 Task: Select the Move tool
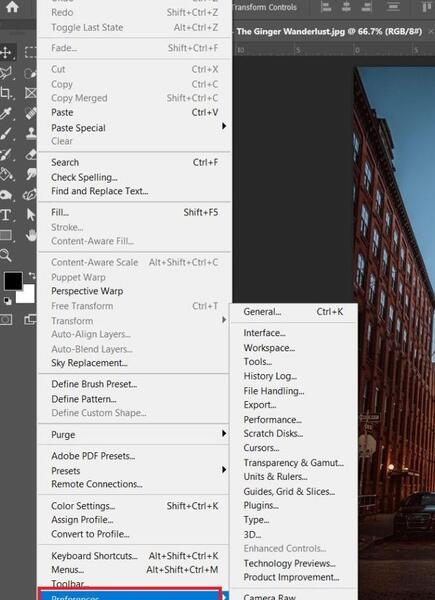[x=6, y=52]
